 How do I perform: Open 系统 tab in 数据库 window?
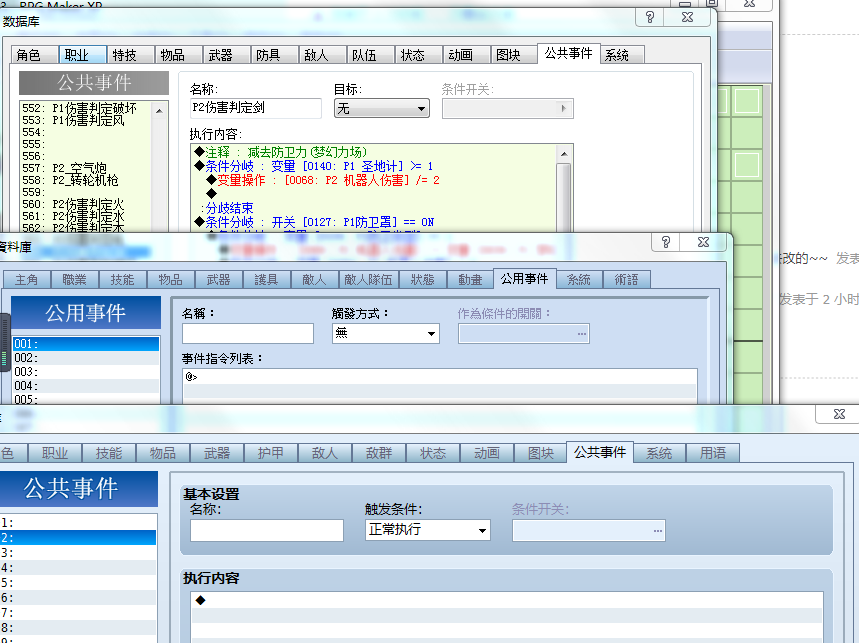point(622,55)
